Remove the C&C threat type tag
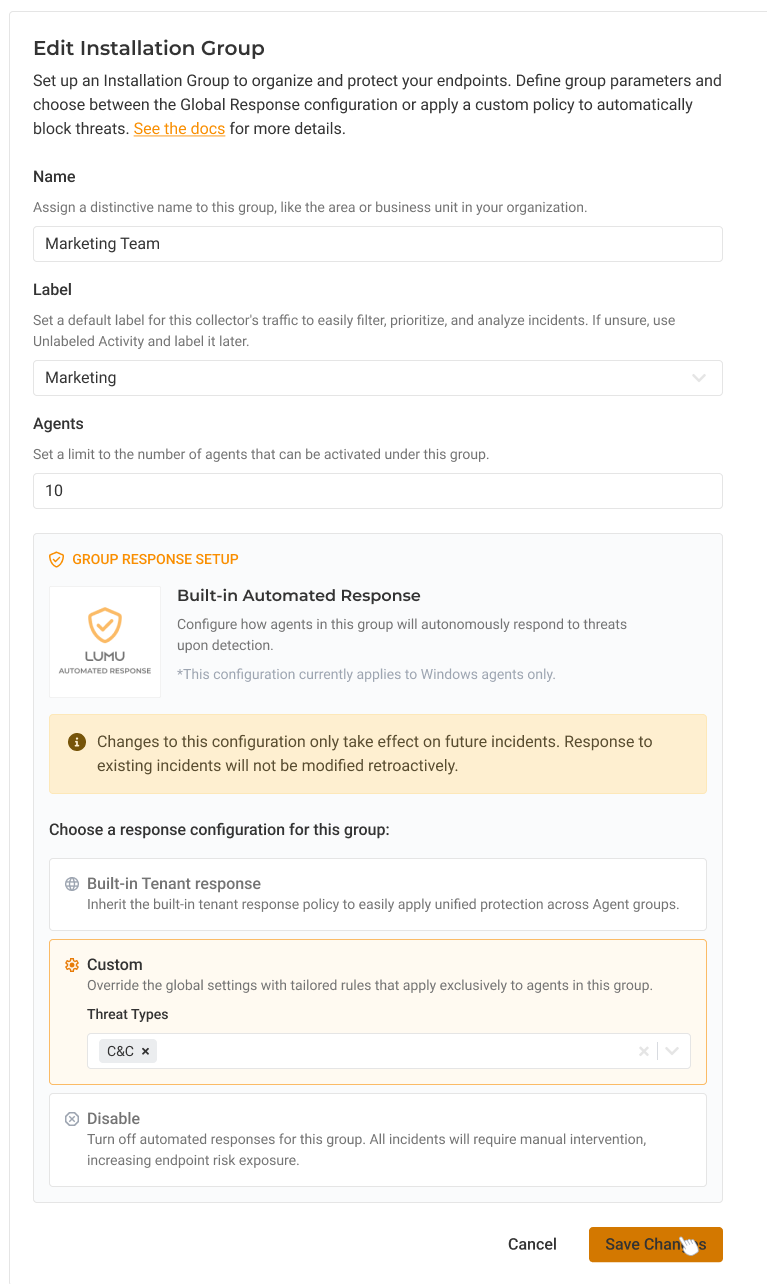The height and width of the screenshot is (1284, 767). point(146,1051)
